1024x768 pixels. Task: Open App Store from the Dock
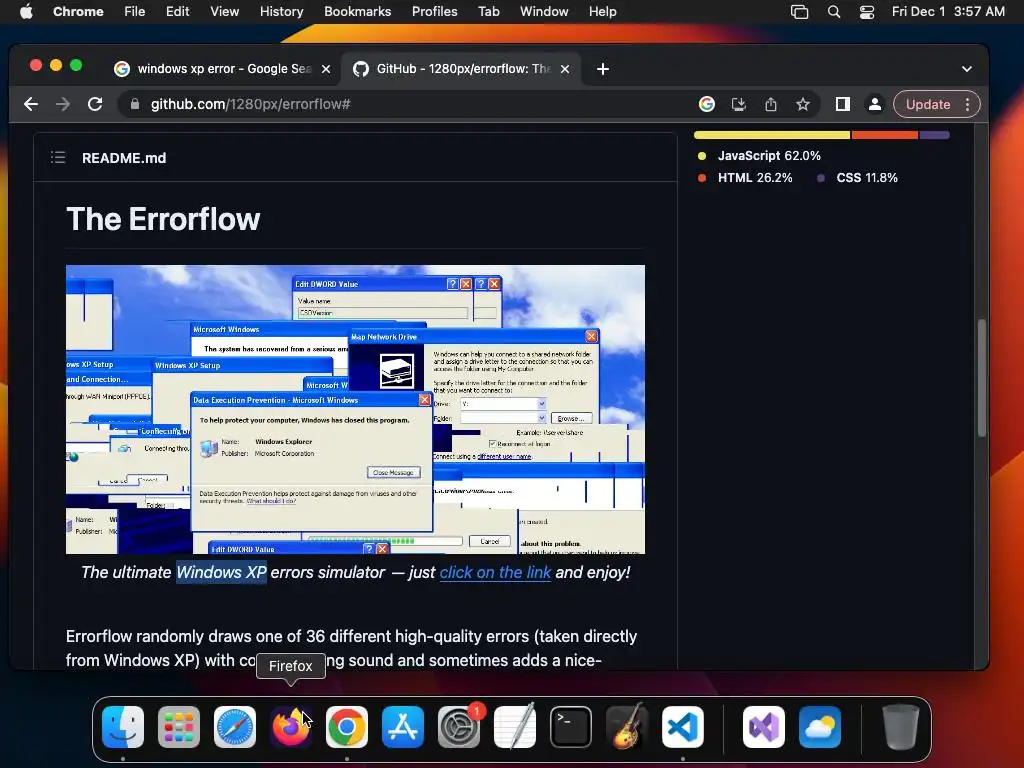tap(403, 727)
